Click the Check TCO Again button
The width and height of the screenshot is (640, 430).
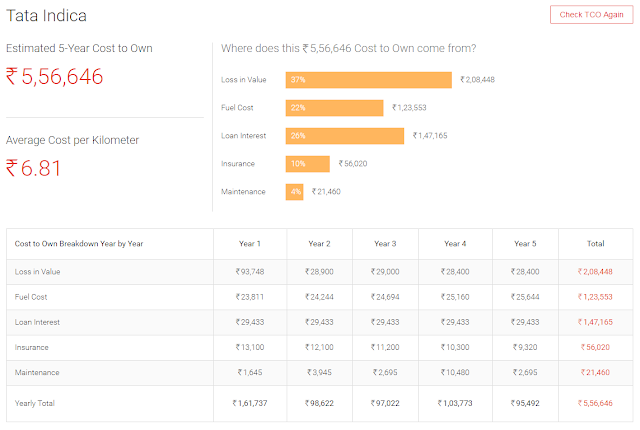click(591, 15)
